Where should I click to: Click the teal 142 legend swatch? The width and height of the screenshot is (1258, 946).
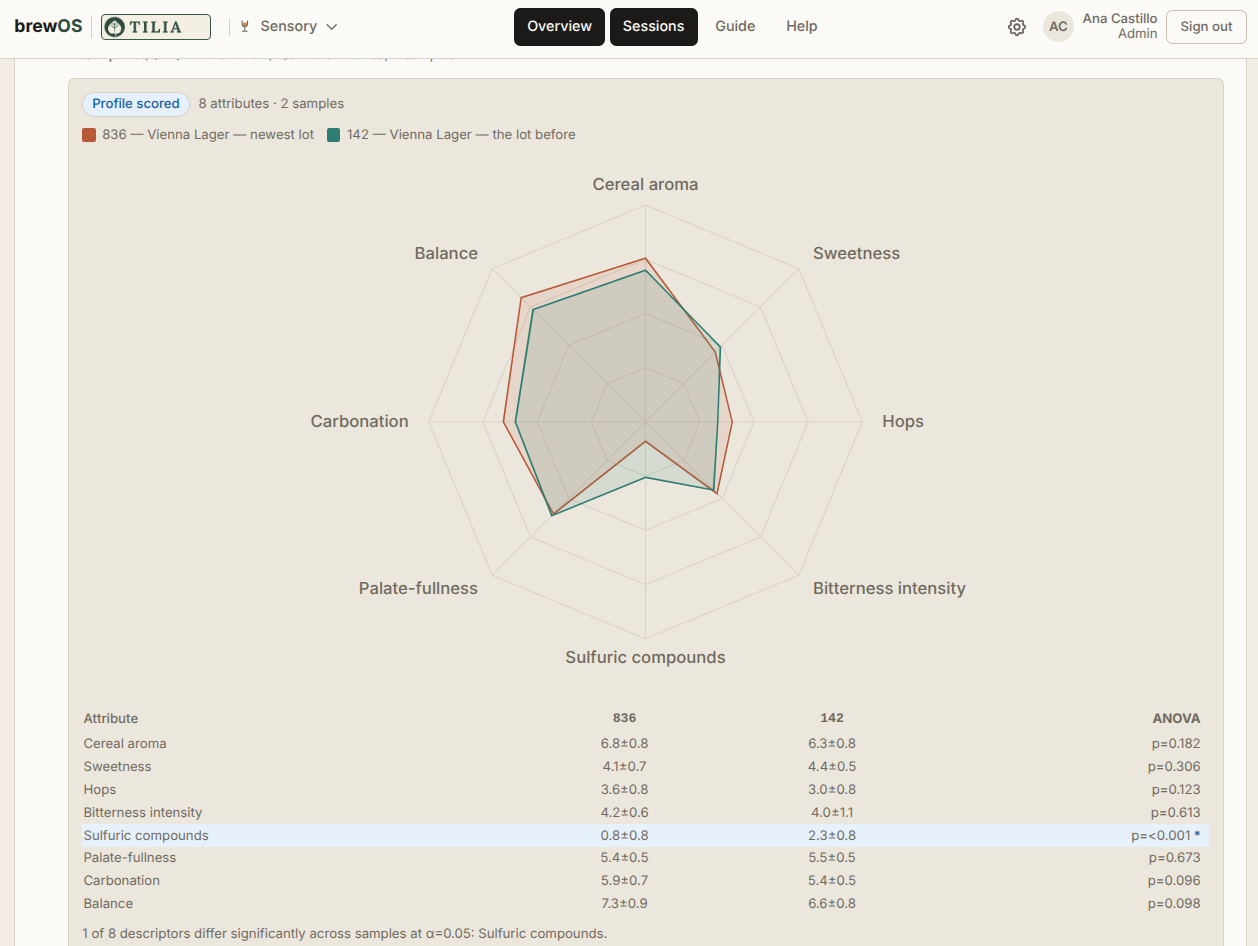[x=334, y=135]
